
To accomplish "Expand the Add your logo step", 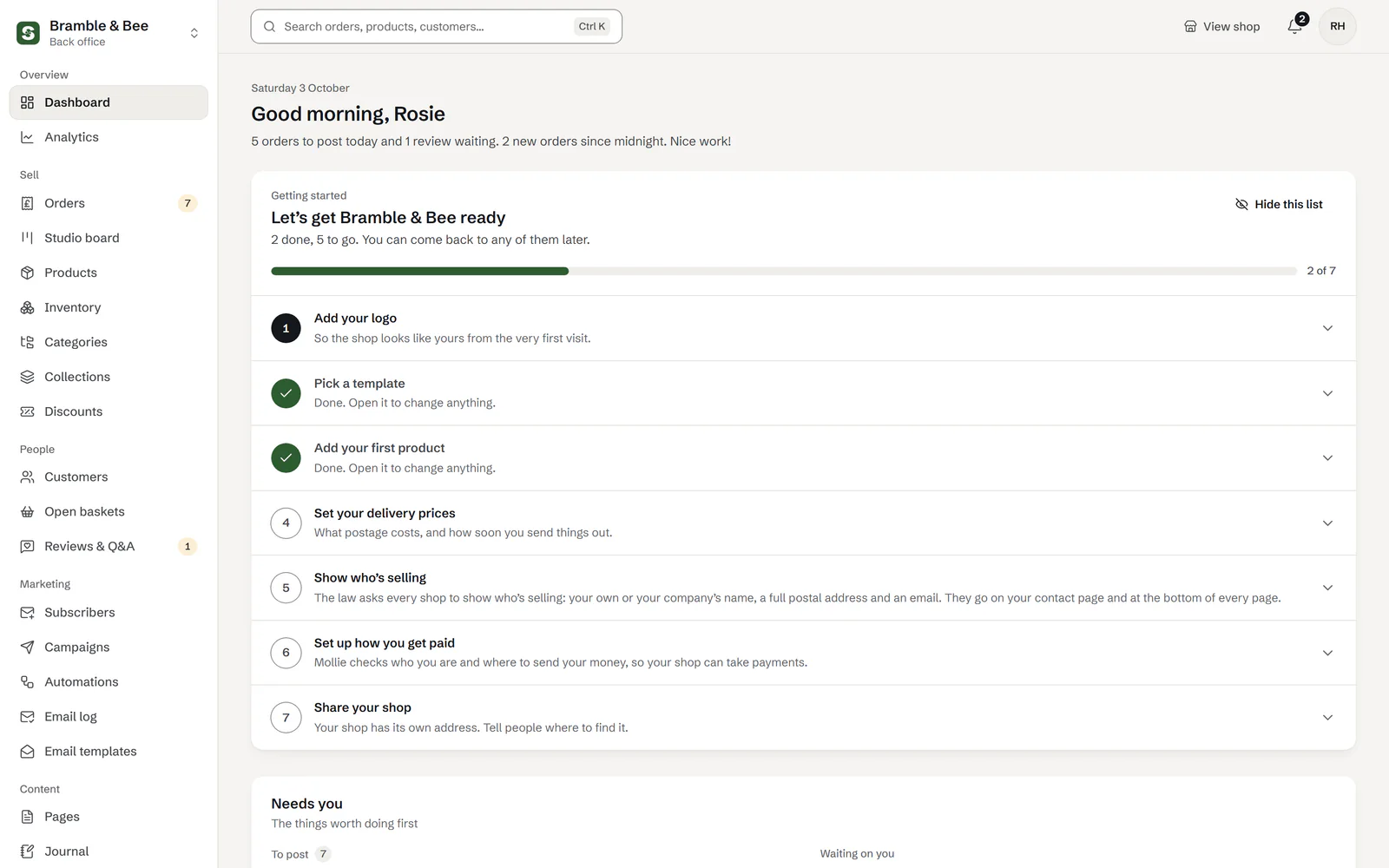I will pos(1327,328).
